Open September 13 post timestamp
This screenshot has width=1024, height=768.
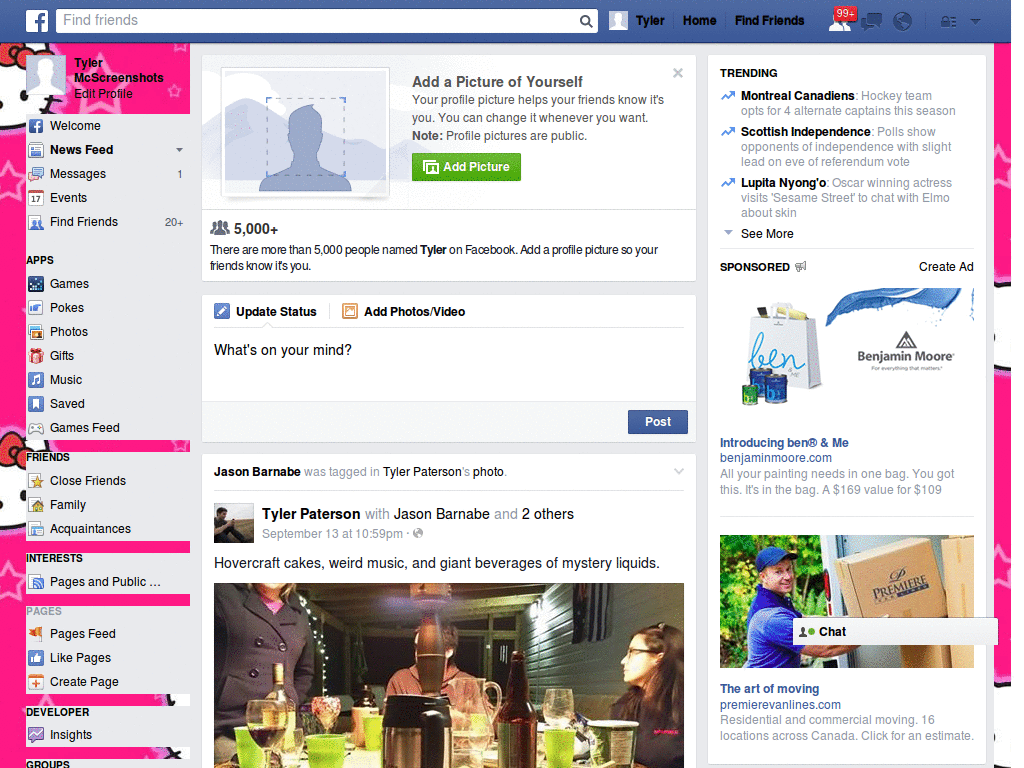(x=332, y=534)
